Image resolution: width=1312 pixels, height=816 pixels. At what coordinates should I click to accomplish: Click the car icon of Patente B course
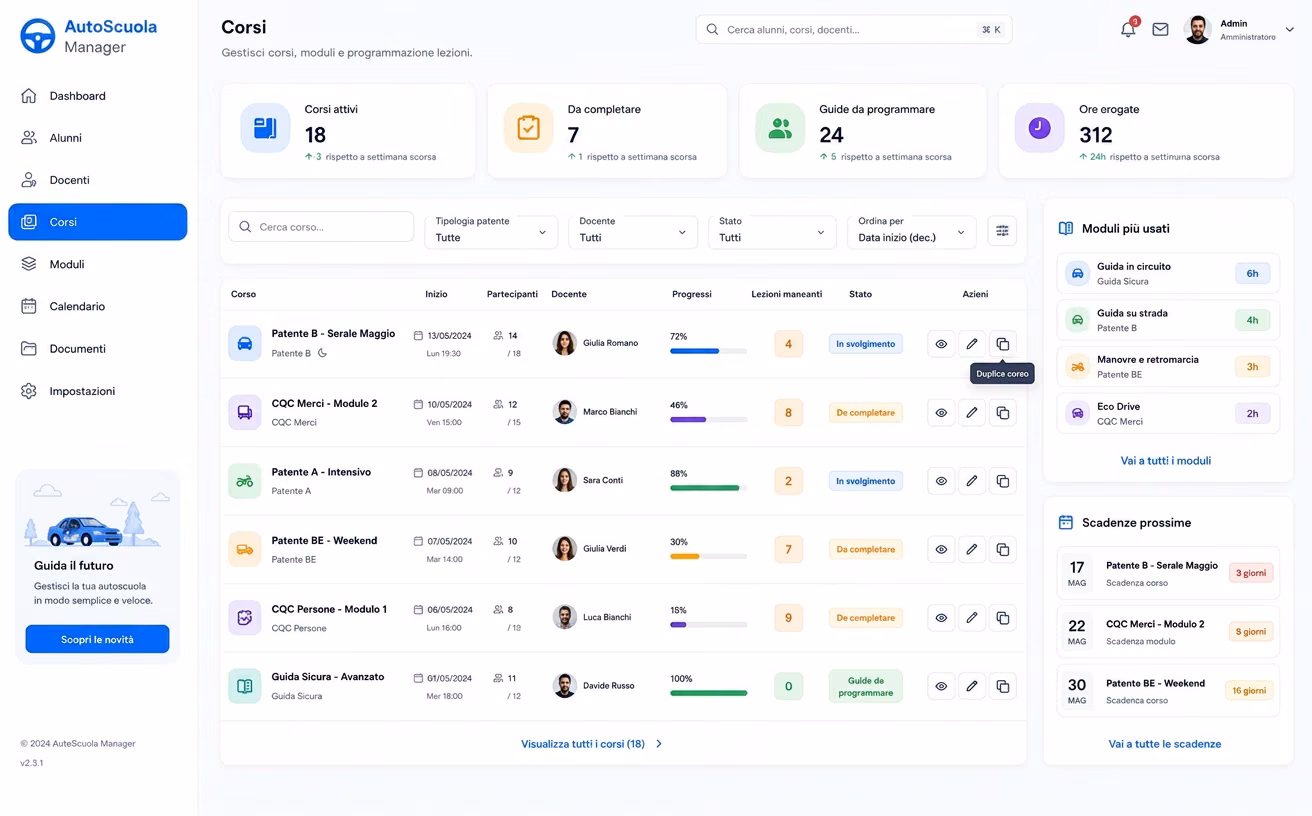tap(245, 343)
